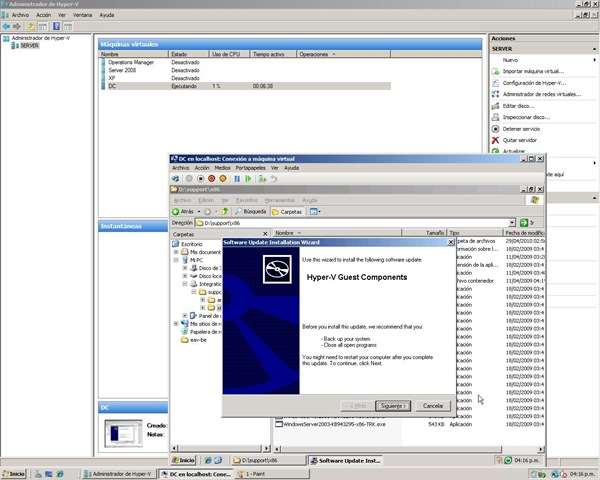Expand Mis sitios de red node
600x480 pixels.
pos(176,324)
